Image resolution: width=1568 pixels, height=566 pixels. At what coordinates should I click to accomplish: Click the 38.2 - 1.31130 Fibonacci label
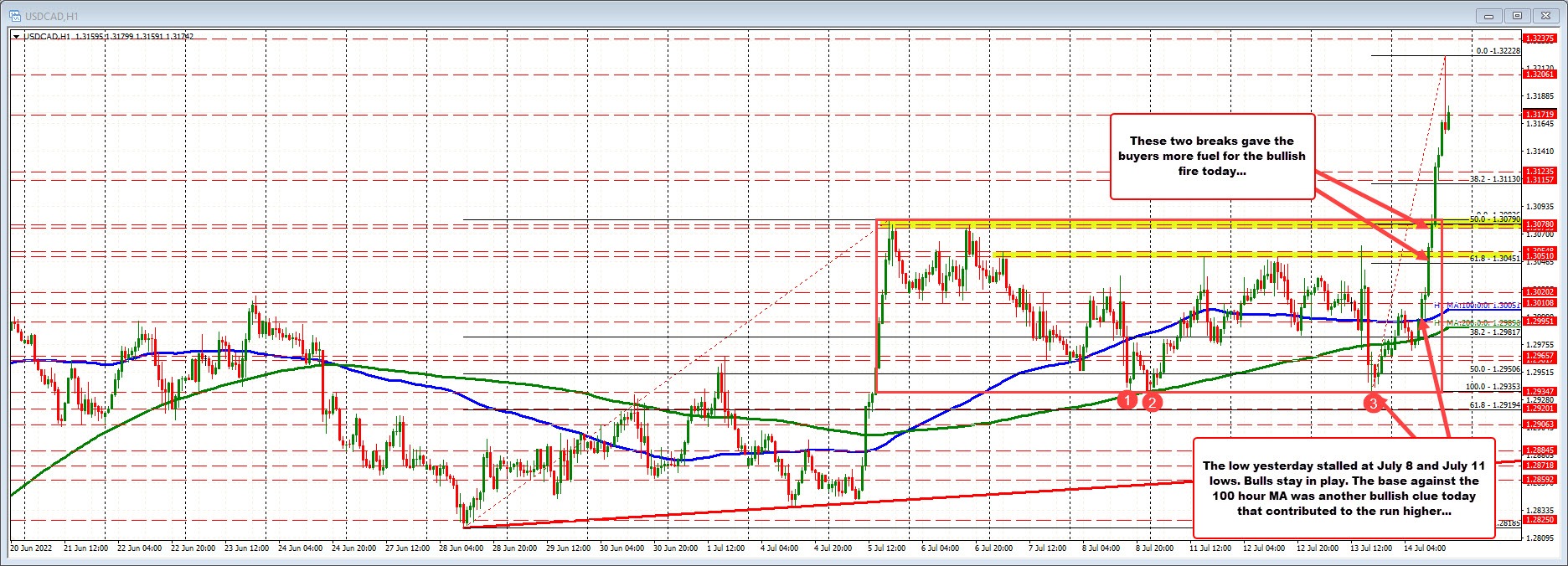pos(1495,179)
